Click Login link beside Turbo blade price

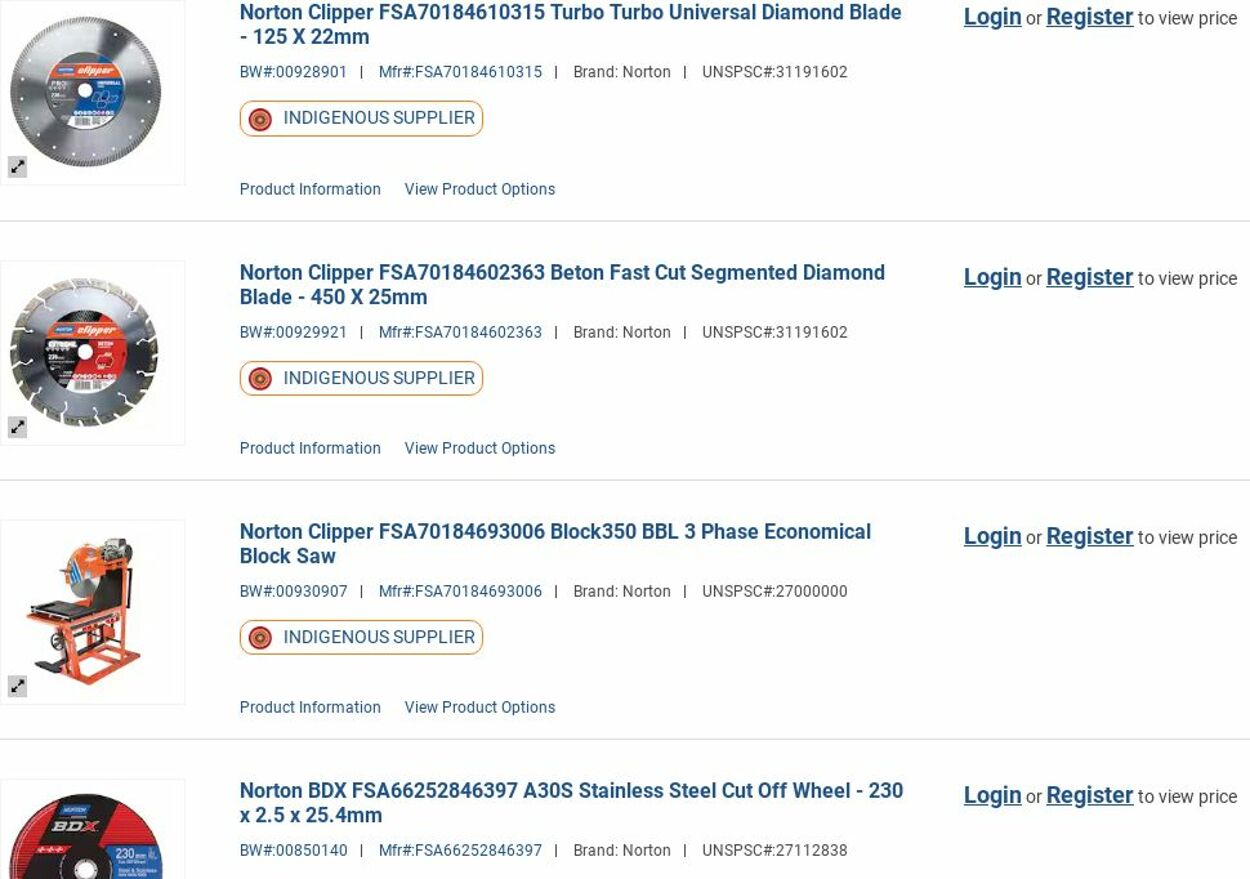pos(992,17)
